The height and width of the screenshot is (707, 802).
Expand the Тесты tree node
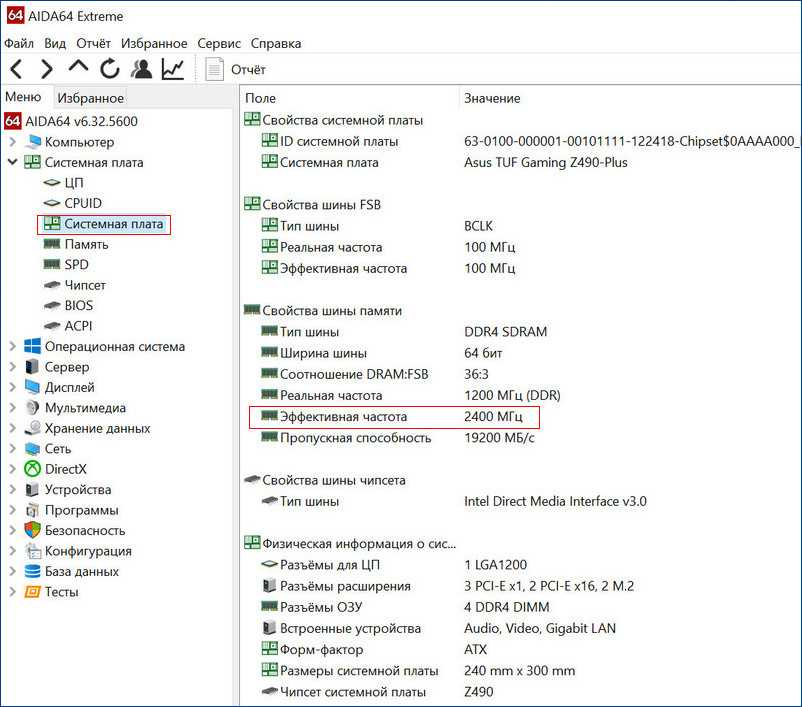[x=12, y=592]
